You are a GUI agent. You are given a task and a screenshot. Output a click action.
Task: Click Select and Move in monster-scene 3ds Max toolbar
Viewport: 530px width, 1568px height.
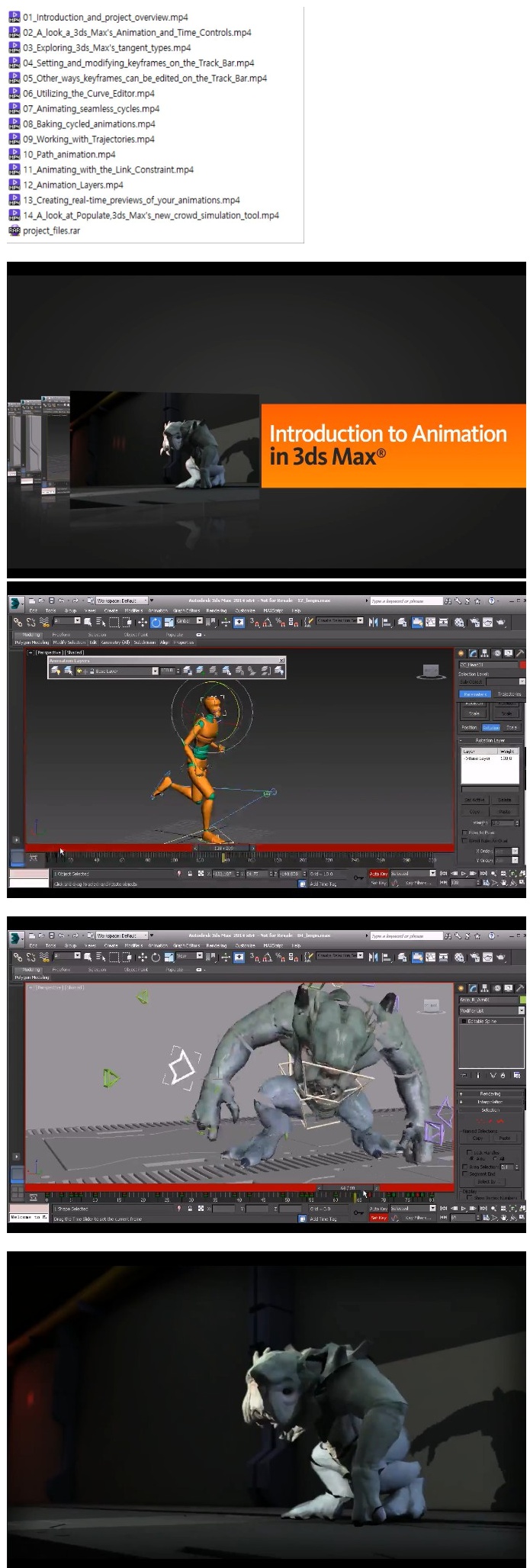(x=143, y=956)
